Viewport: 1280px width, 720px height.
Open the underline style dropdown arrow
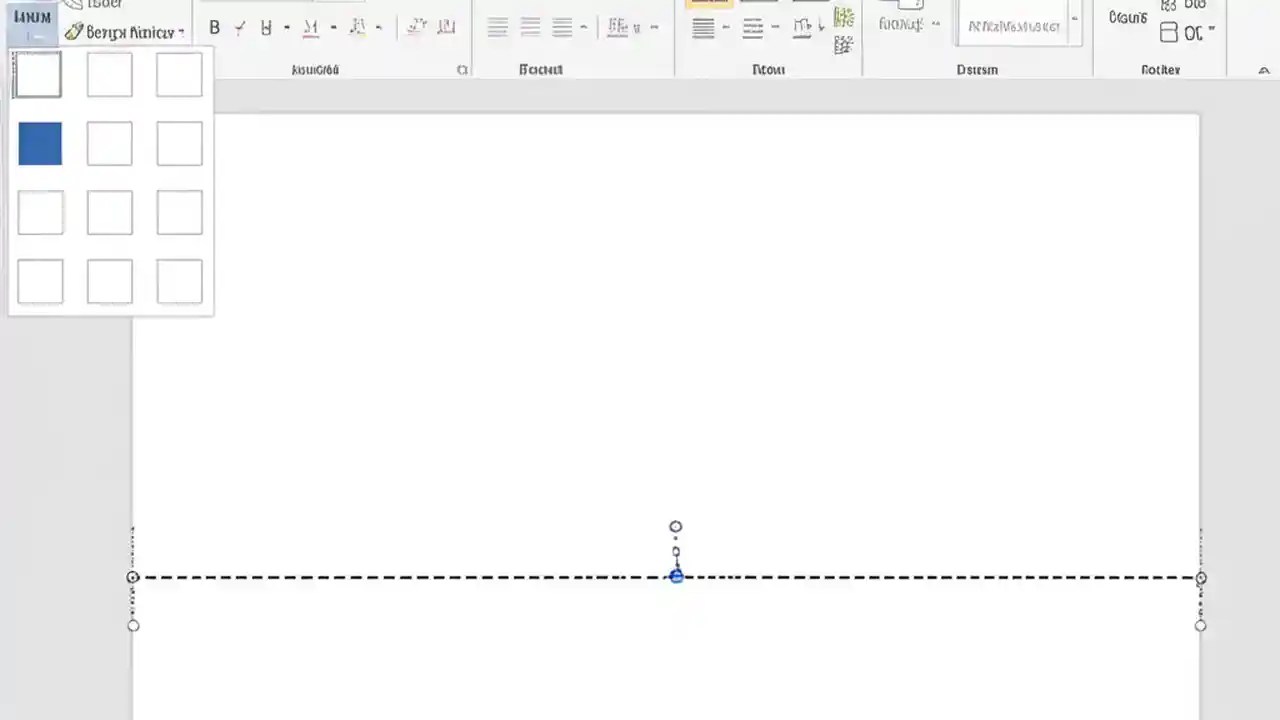(x=286, y=27)
